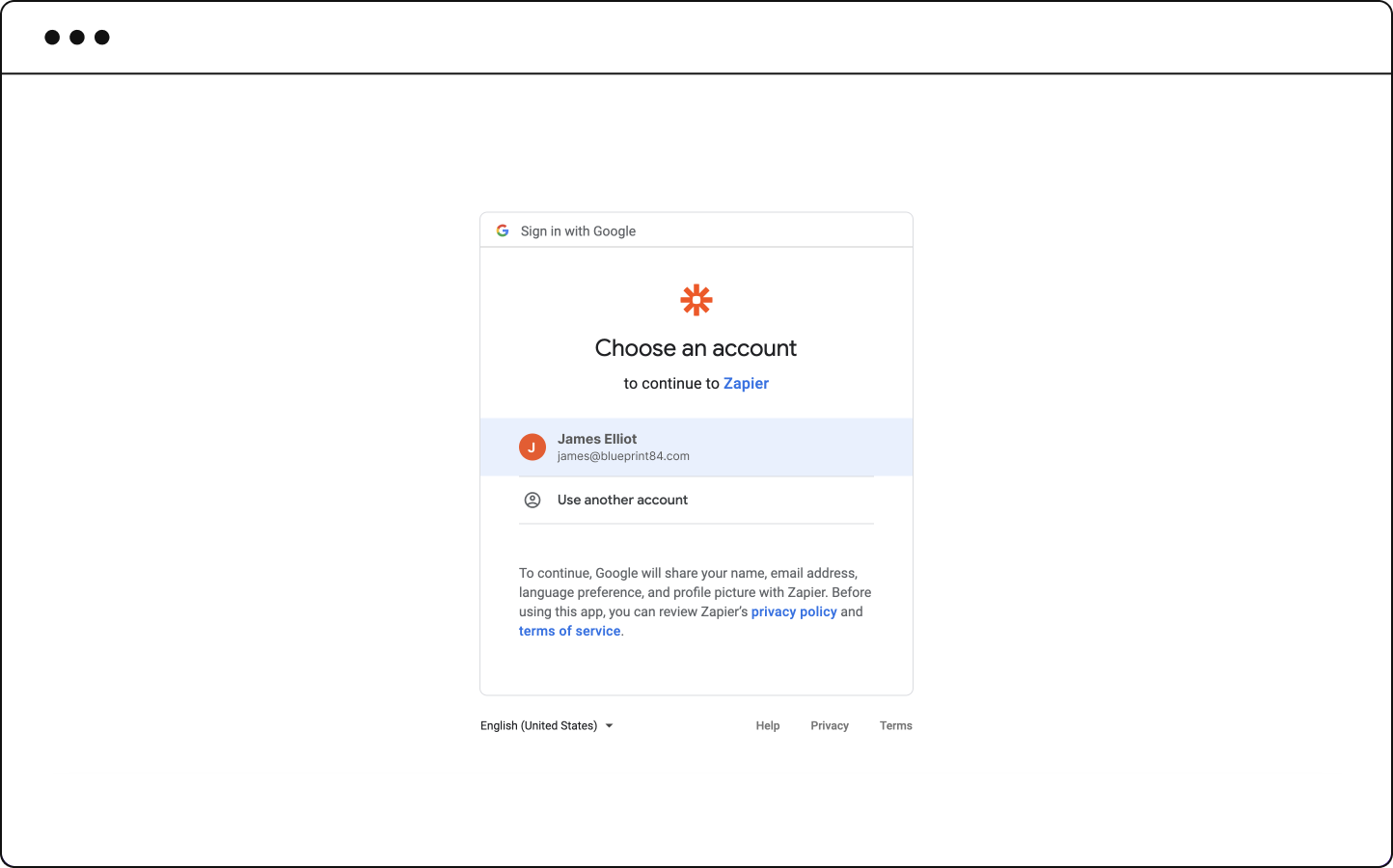Open the terms of service link
The image size is (1393, 868).
pos(570,631)
